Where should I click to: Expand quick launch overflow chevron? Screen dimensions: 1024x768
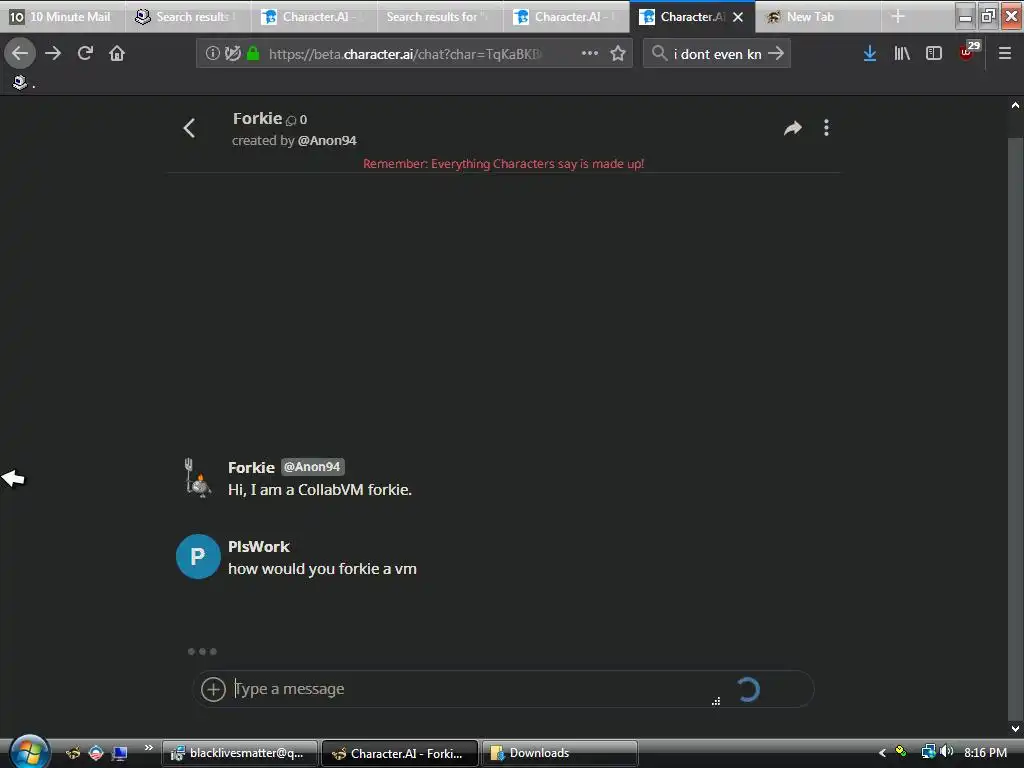148,748
